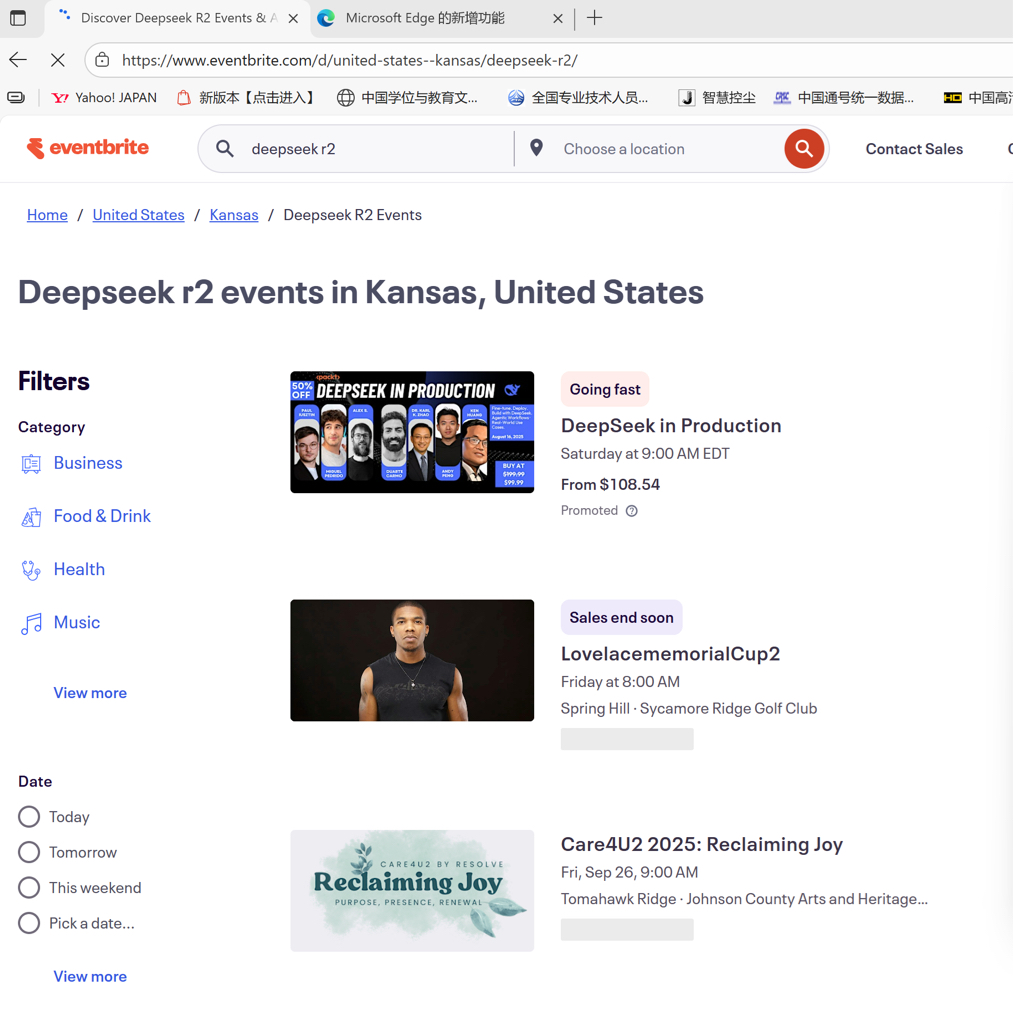Screen dimensions: 1013x1024
Task: Click the From $108.54 price text
Action: (x=610, y=484)
